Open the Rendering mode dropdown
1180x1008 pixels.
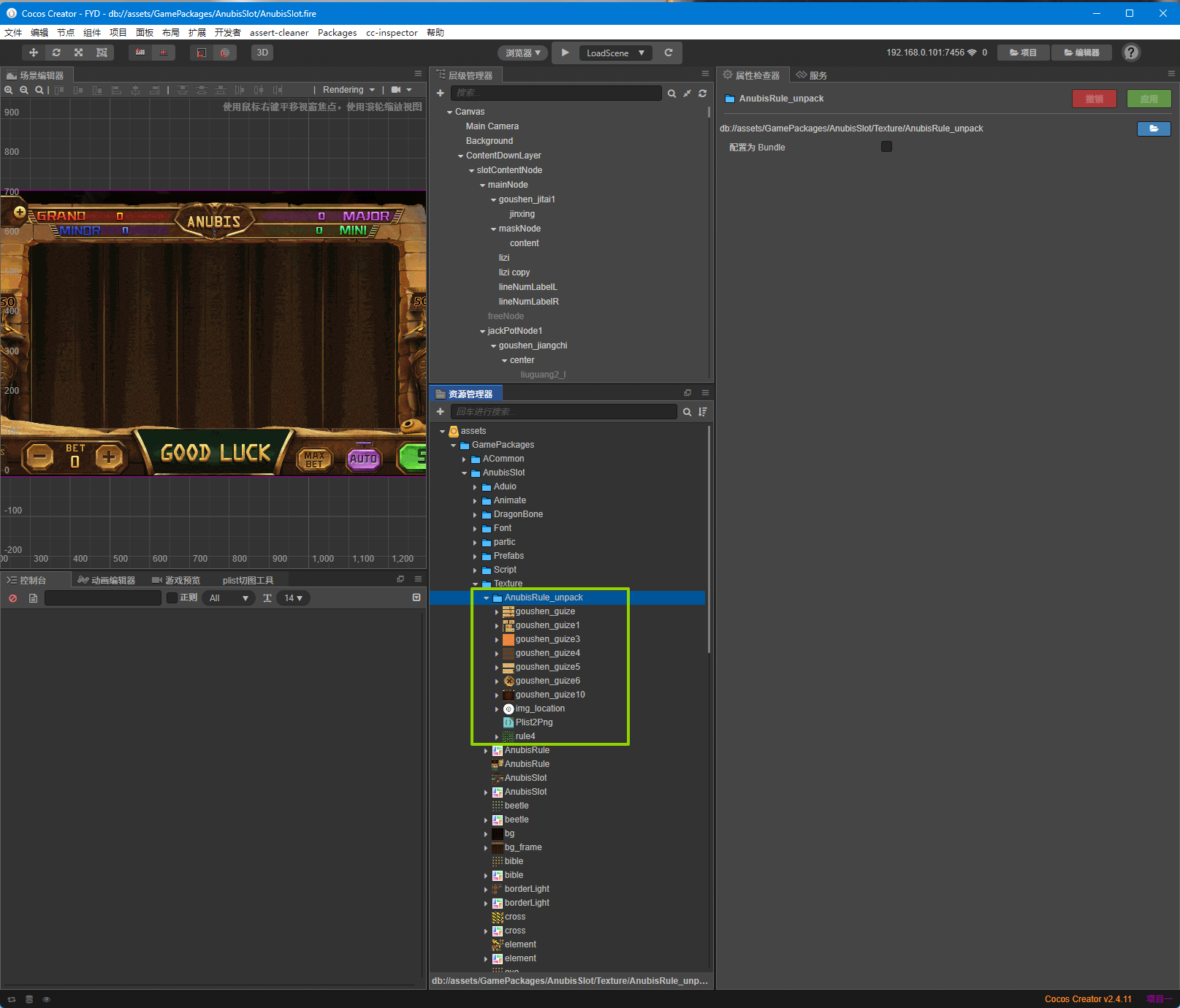point(349,90)
